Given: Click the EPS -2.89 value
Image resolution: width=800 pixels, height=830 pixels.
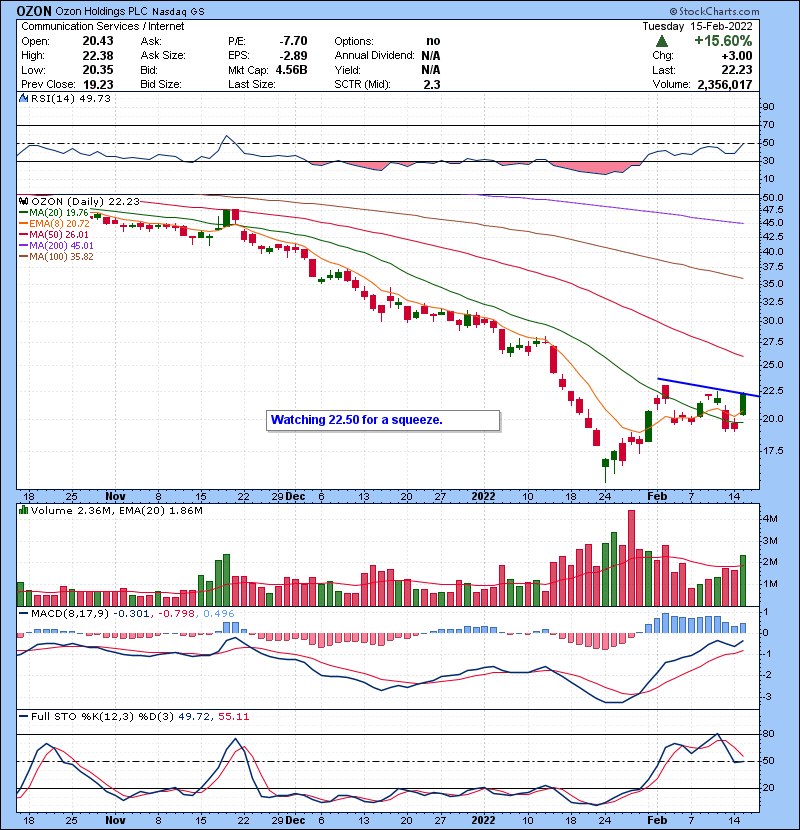Looking at the screenshot, I should click(x=293, y=56).
